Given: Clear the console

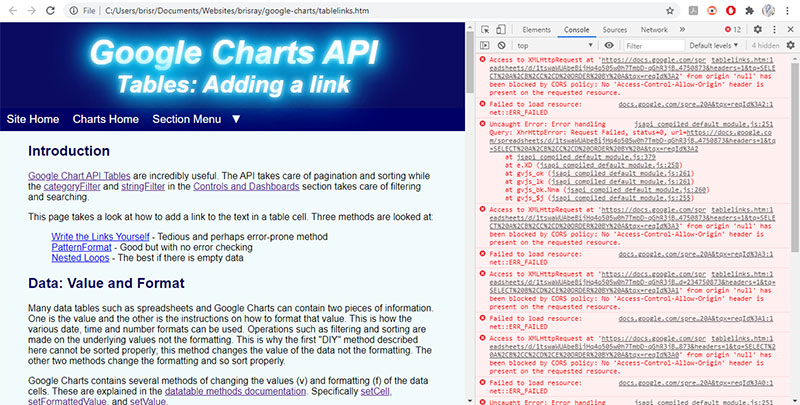Looking at the screenshot, I should click(x=502, y=45).
